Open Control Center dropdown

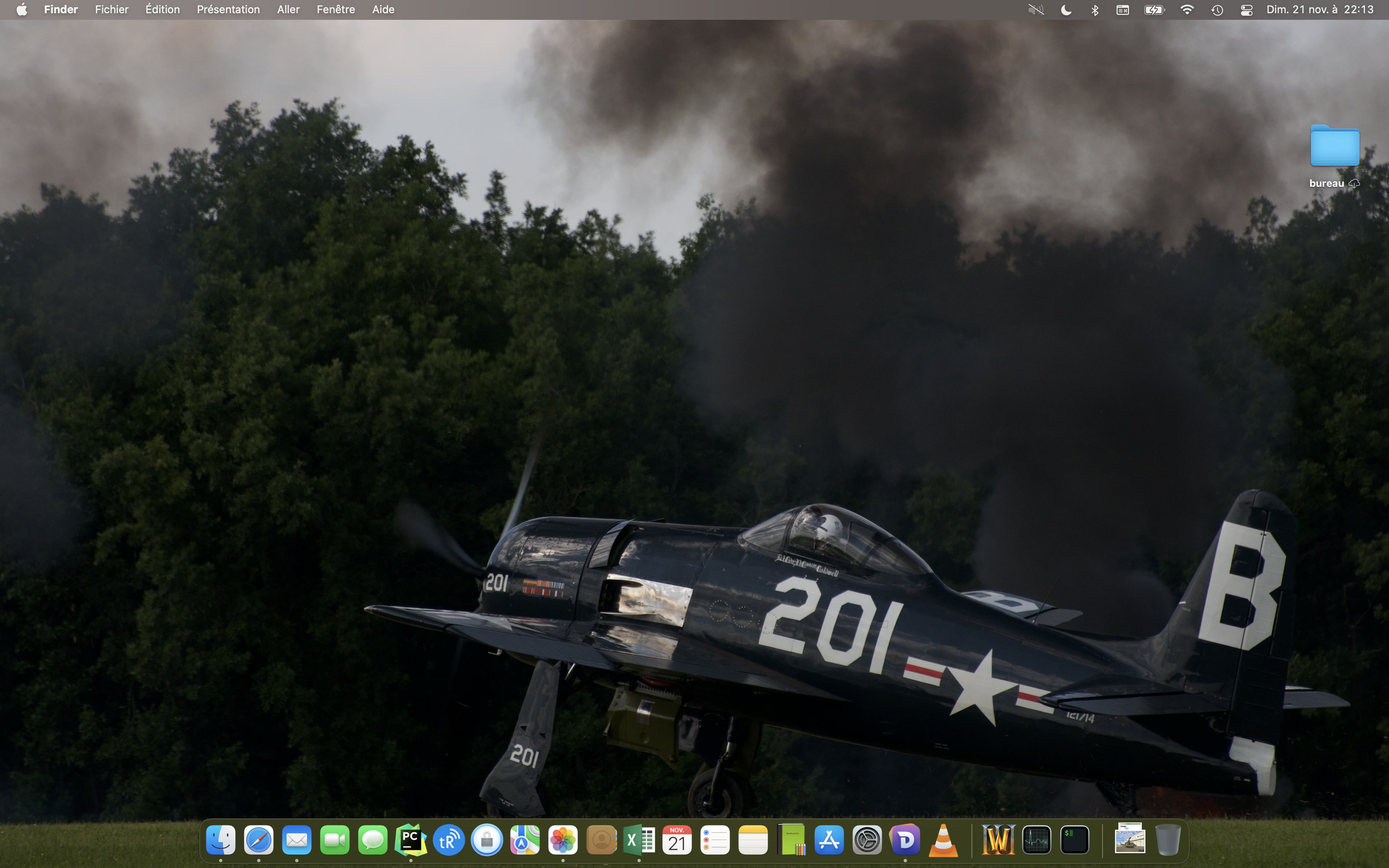[1246, 10]
